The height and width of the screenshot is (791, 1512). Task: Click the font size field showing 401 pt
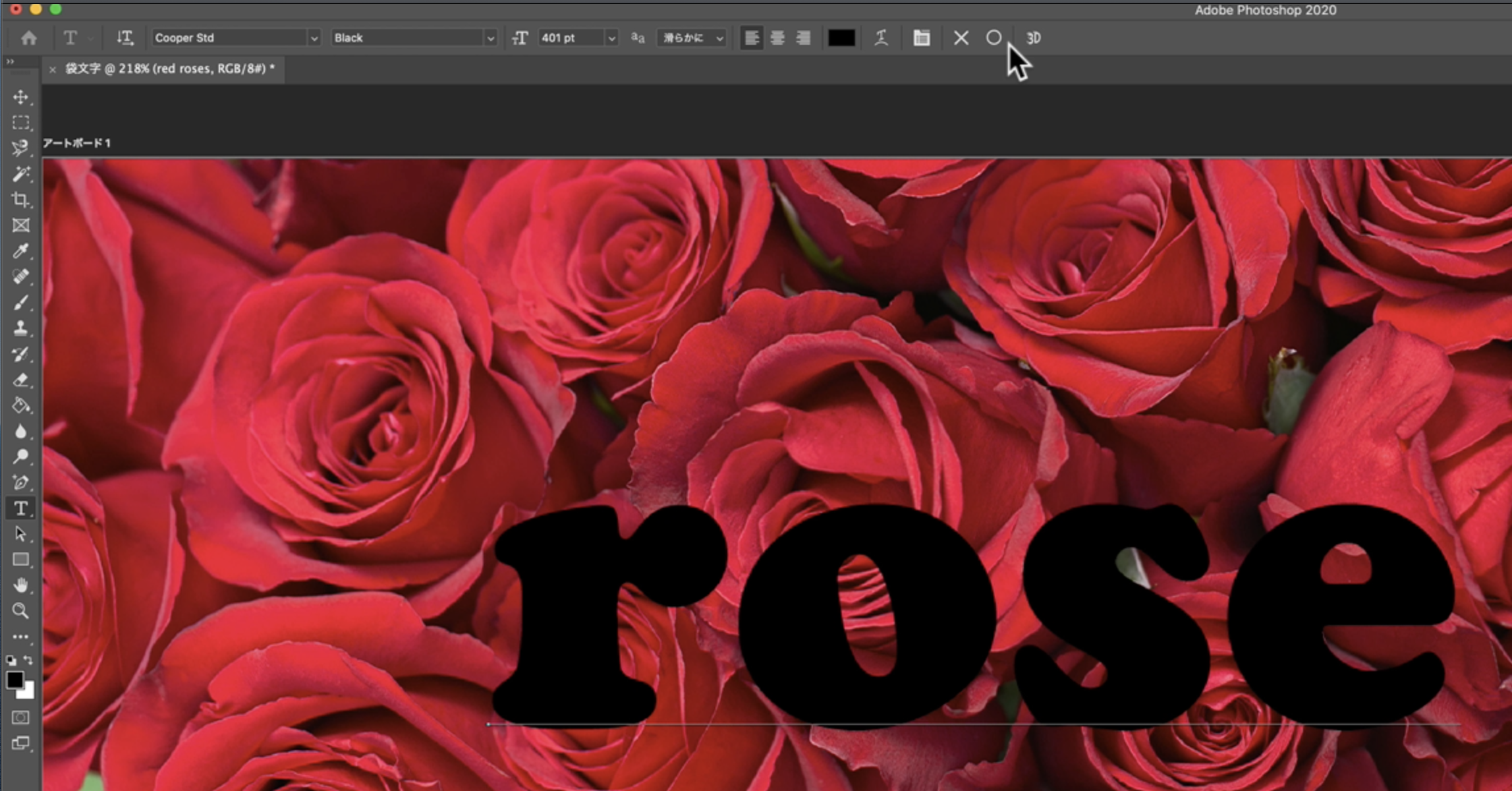[571, 38]
